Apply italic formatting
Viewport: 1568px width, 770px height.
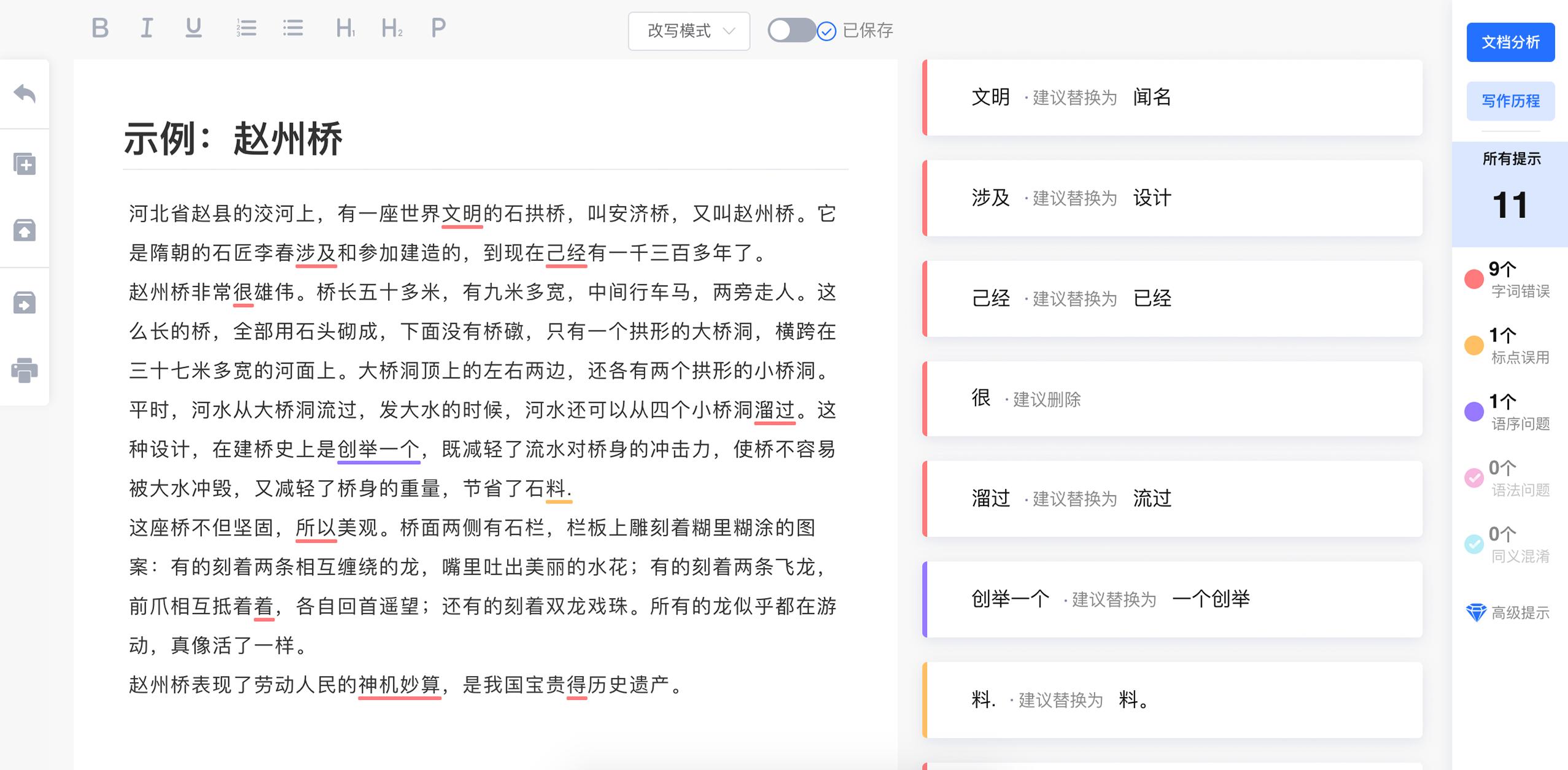(147, 28)
